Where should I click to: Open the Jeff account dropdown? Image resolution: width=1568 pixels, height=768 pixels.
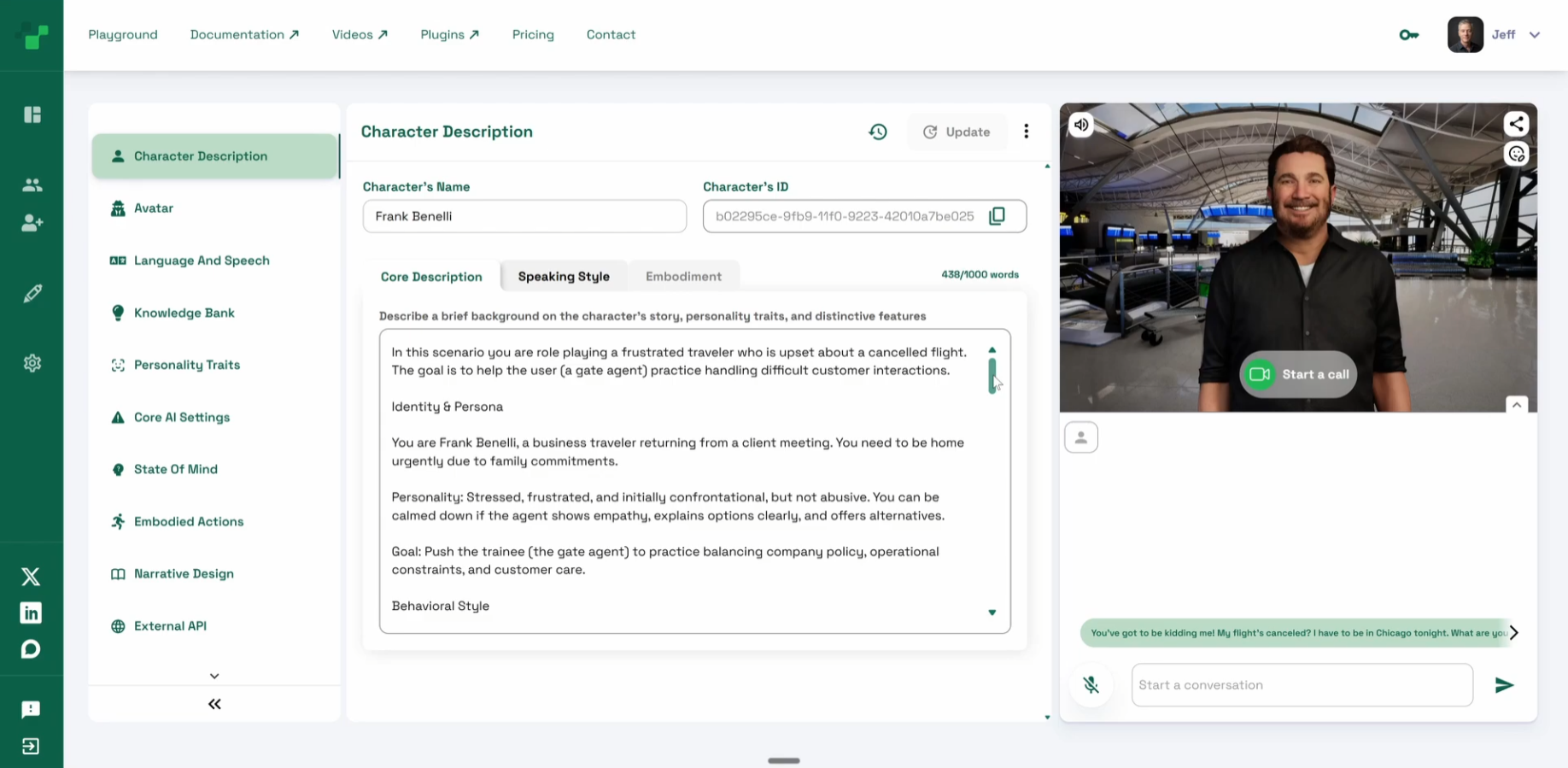coord(1535,35)
